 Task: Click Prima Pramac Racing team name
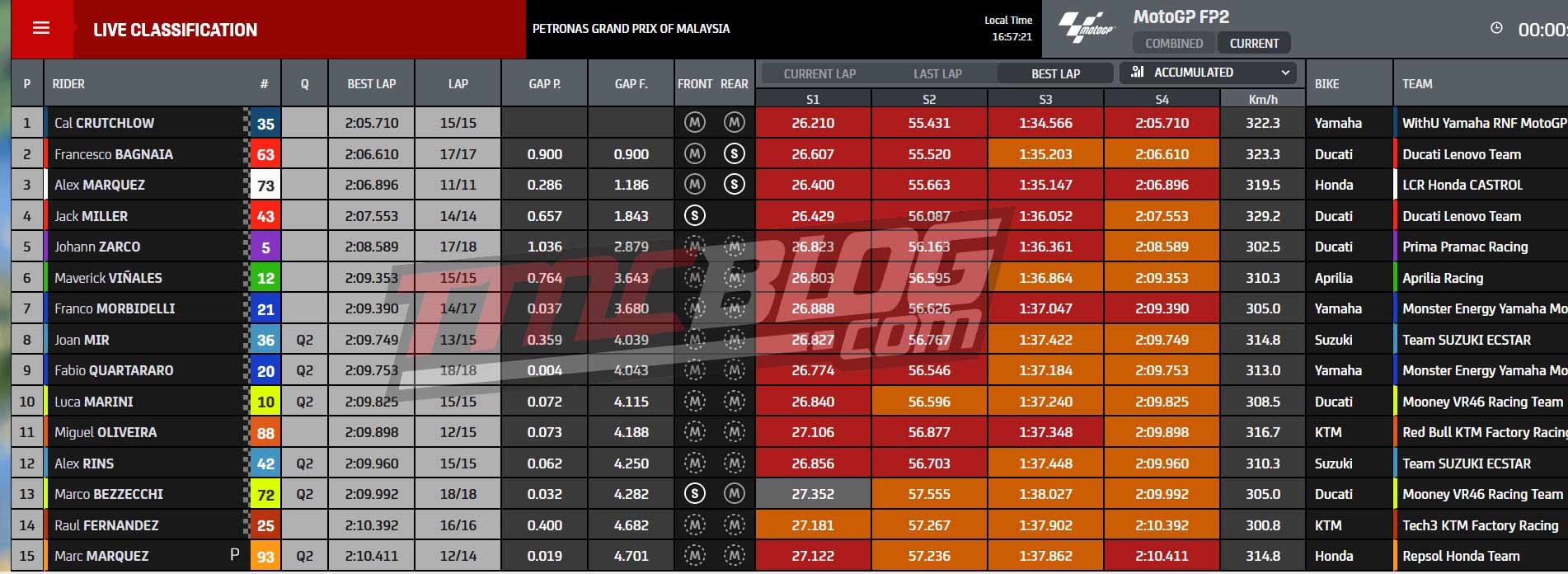[x=1465, y=247]
